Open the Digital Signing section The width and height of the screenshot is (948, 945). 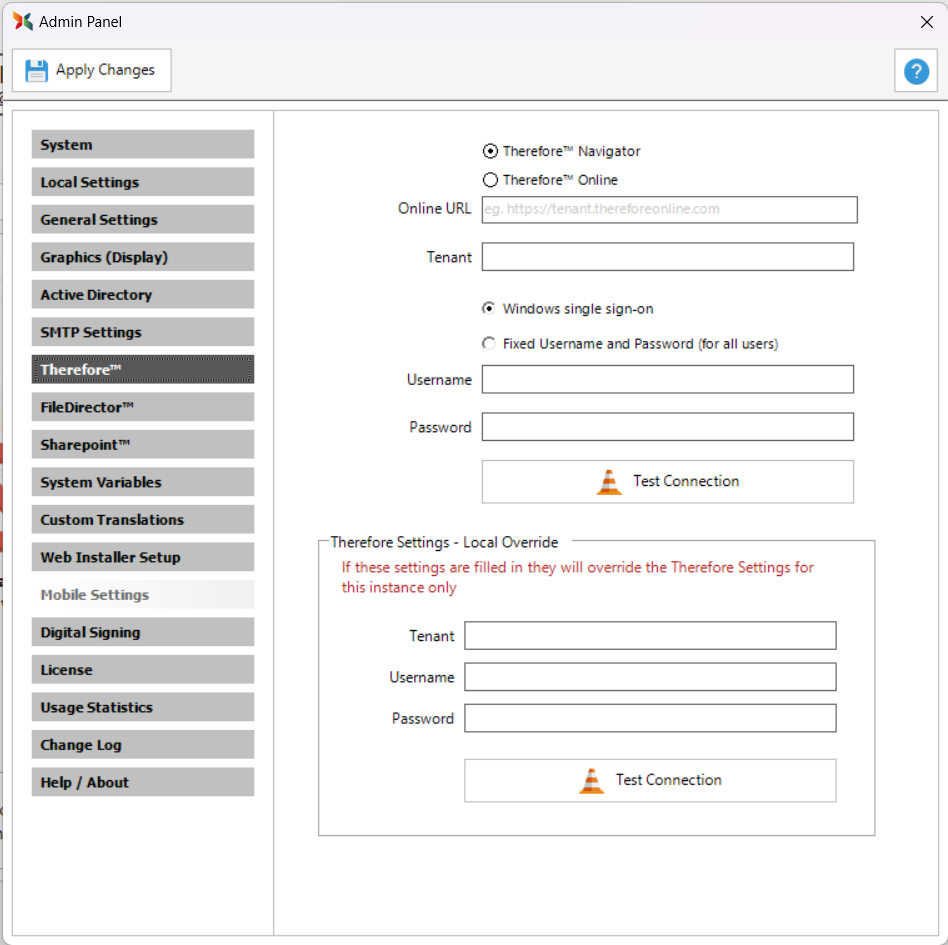click(142, 632)
